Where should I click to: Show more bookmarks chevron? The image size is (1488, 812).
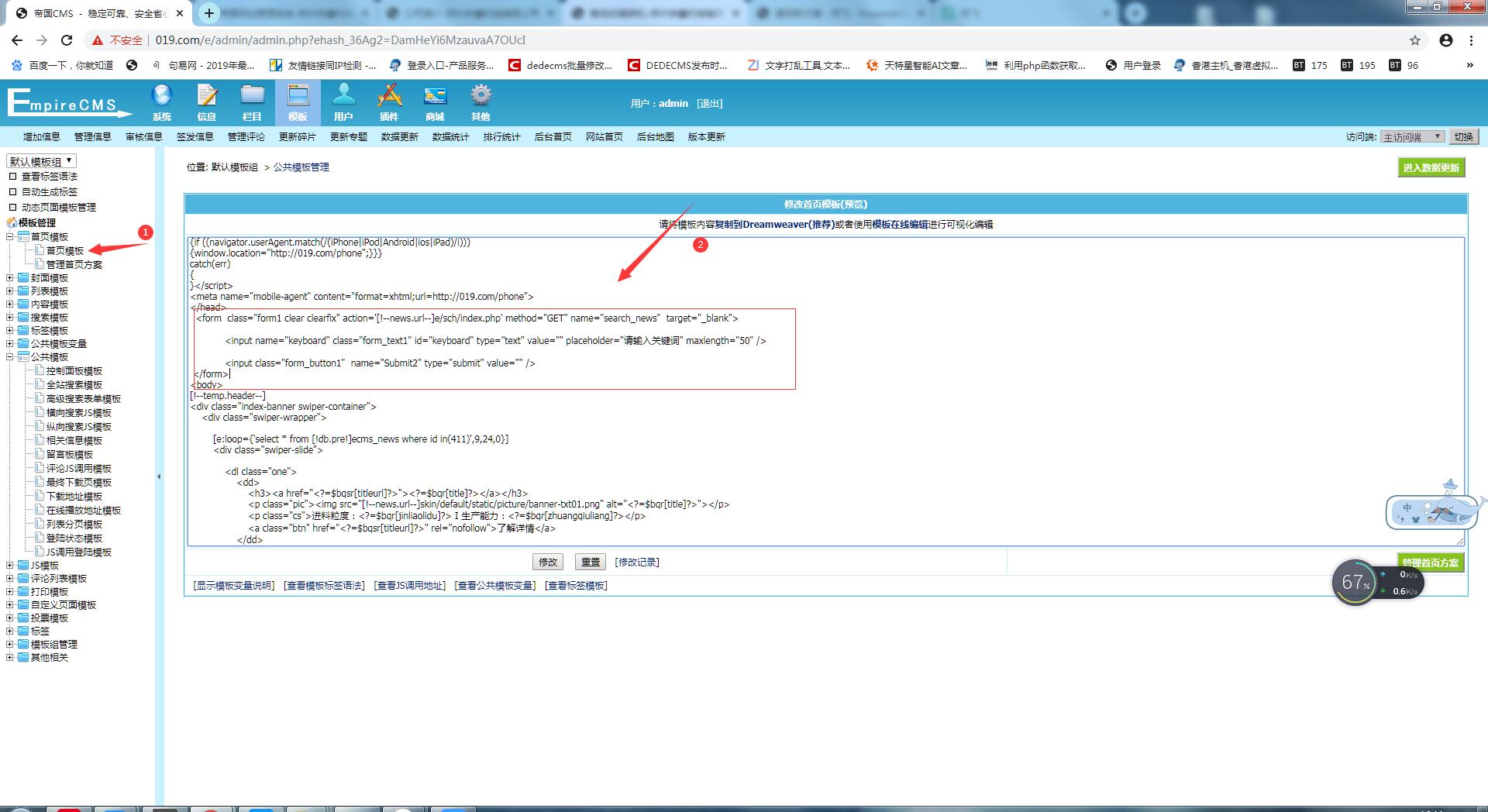tap(1469, 65)
